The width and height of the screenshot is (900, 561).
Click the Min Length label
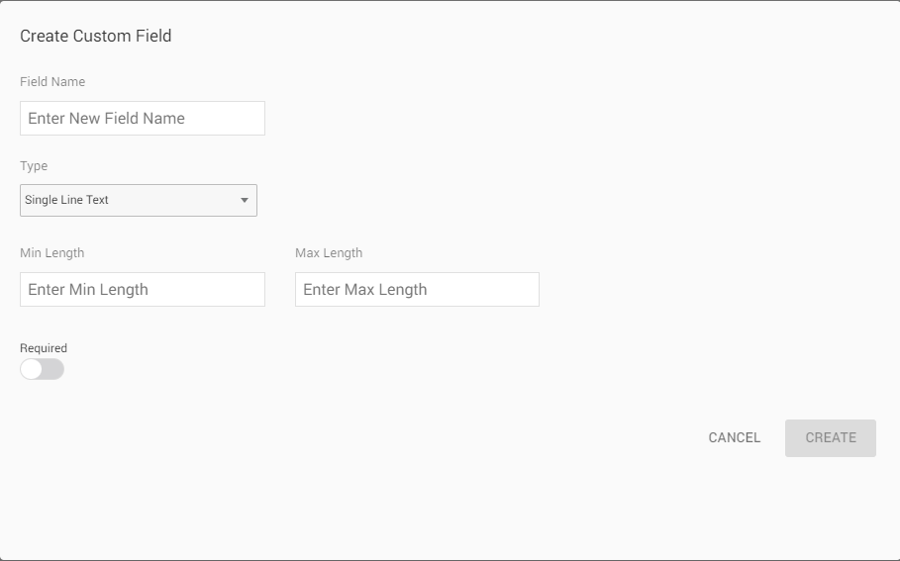52,253
